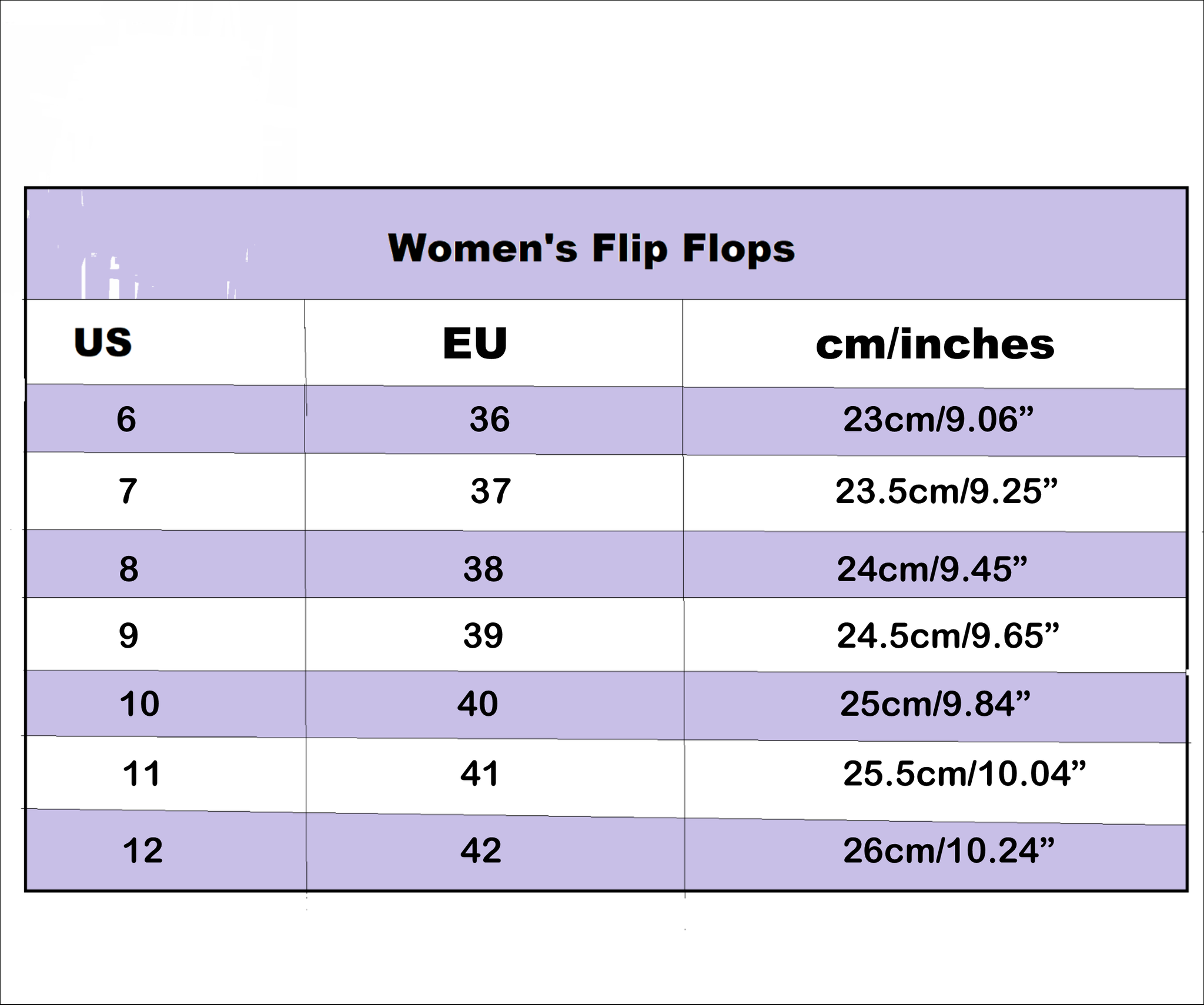Click the 24cm/9.45" measurement
Image resolution: width=1204 pixels, height=1005 pixels.
click(932, 569)
